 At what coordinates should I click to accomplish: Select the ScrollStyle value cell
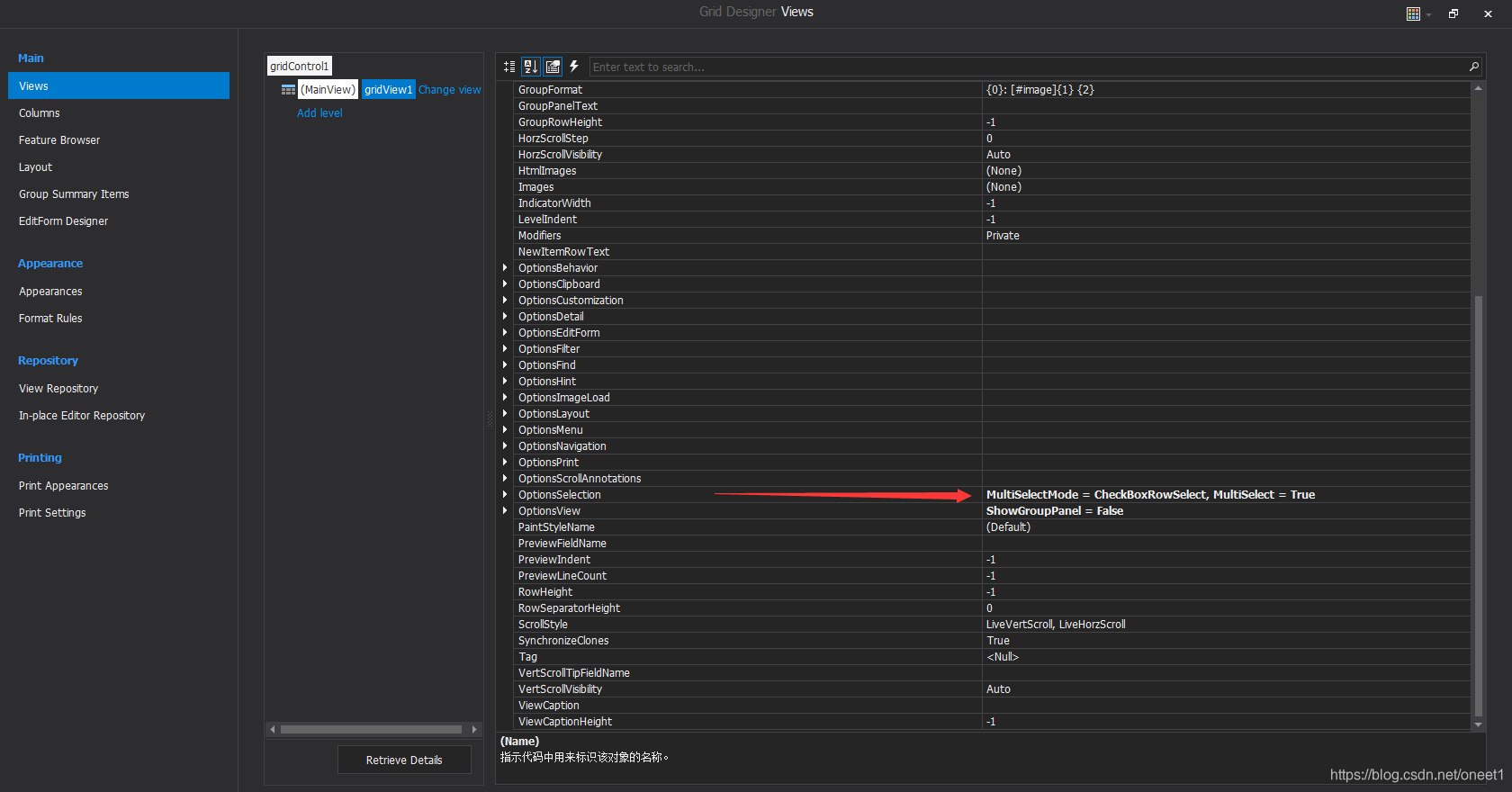[1226, 625]
